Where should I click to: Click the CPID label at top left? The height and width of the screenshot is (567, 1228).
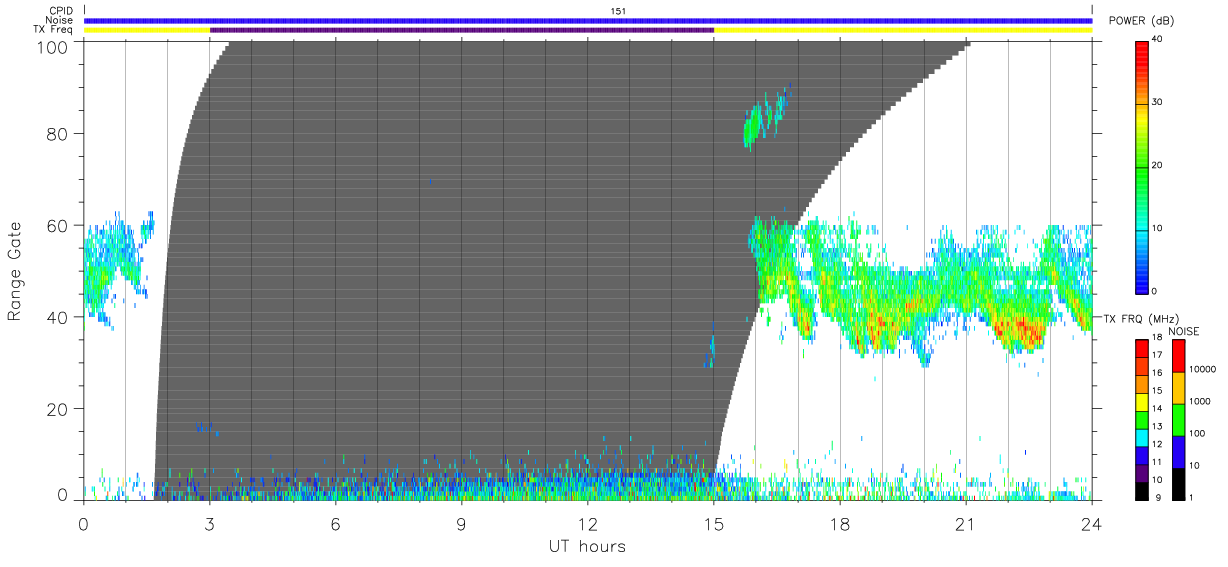(x=60, y=10)
